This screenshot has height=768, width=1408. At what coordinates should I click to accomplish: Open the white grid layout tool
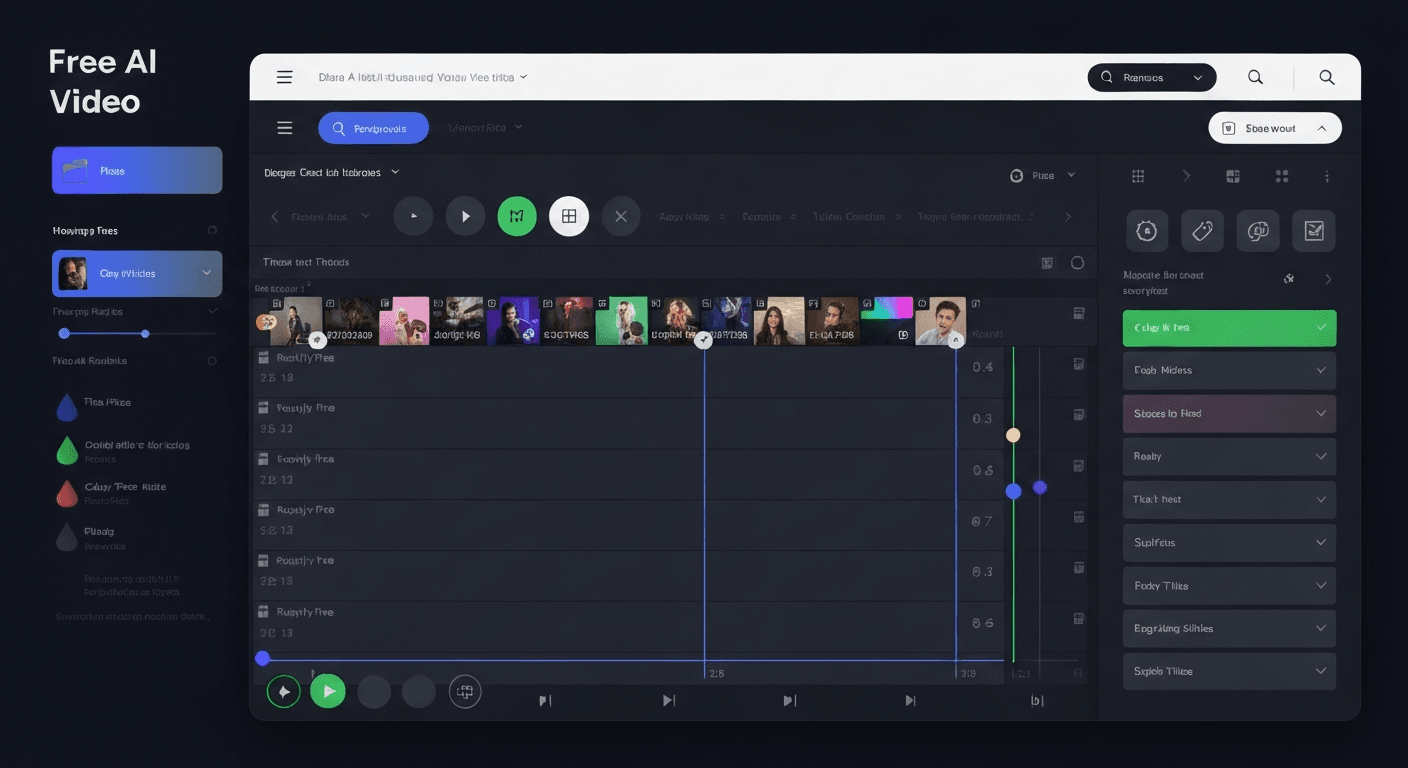click(x=569, y=215)
